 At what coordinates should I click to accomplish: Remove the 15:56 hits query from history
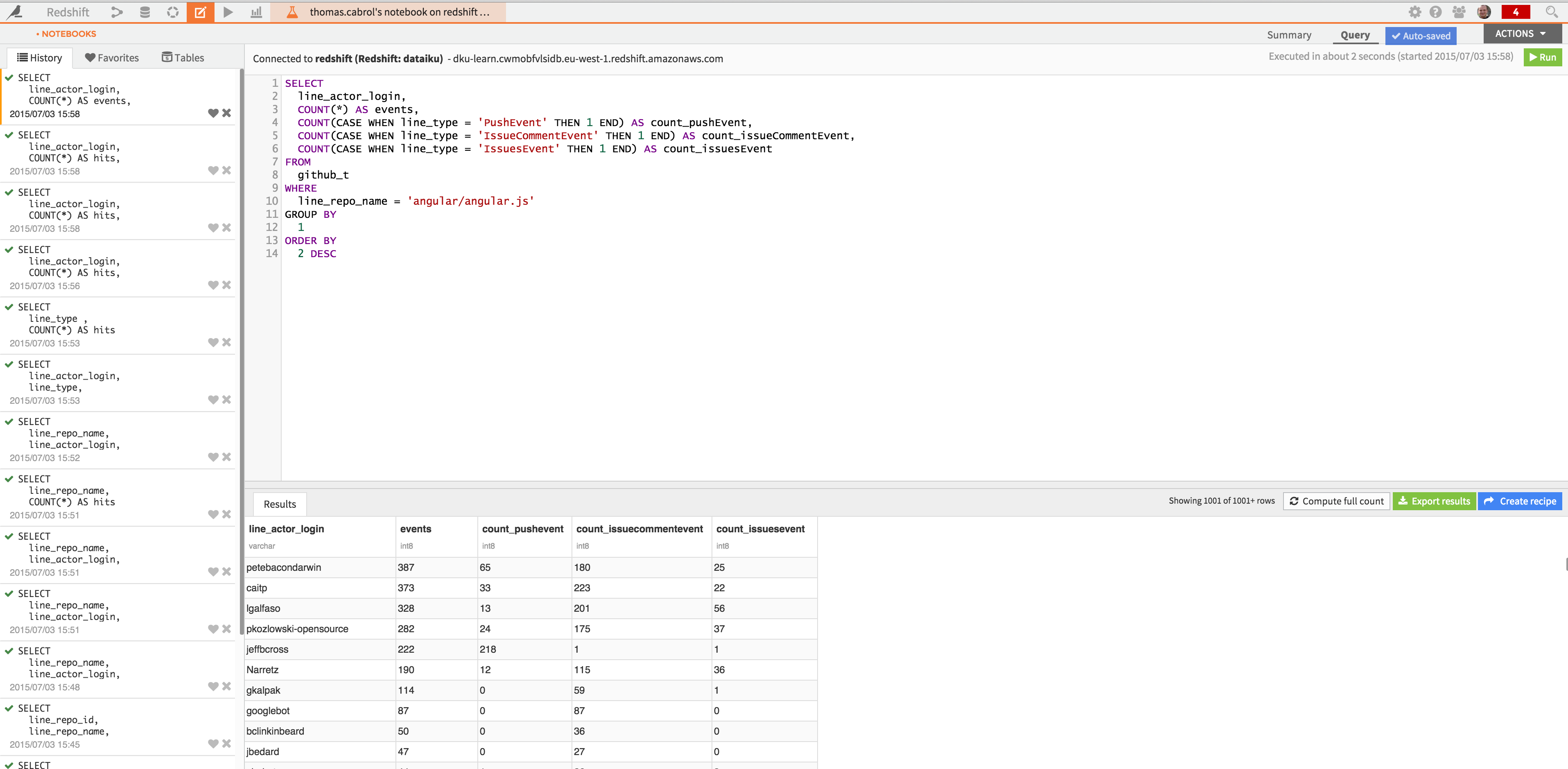click(x=226, y=285)
